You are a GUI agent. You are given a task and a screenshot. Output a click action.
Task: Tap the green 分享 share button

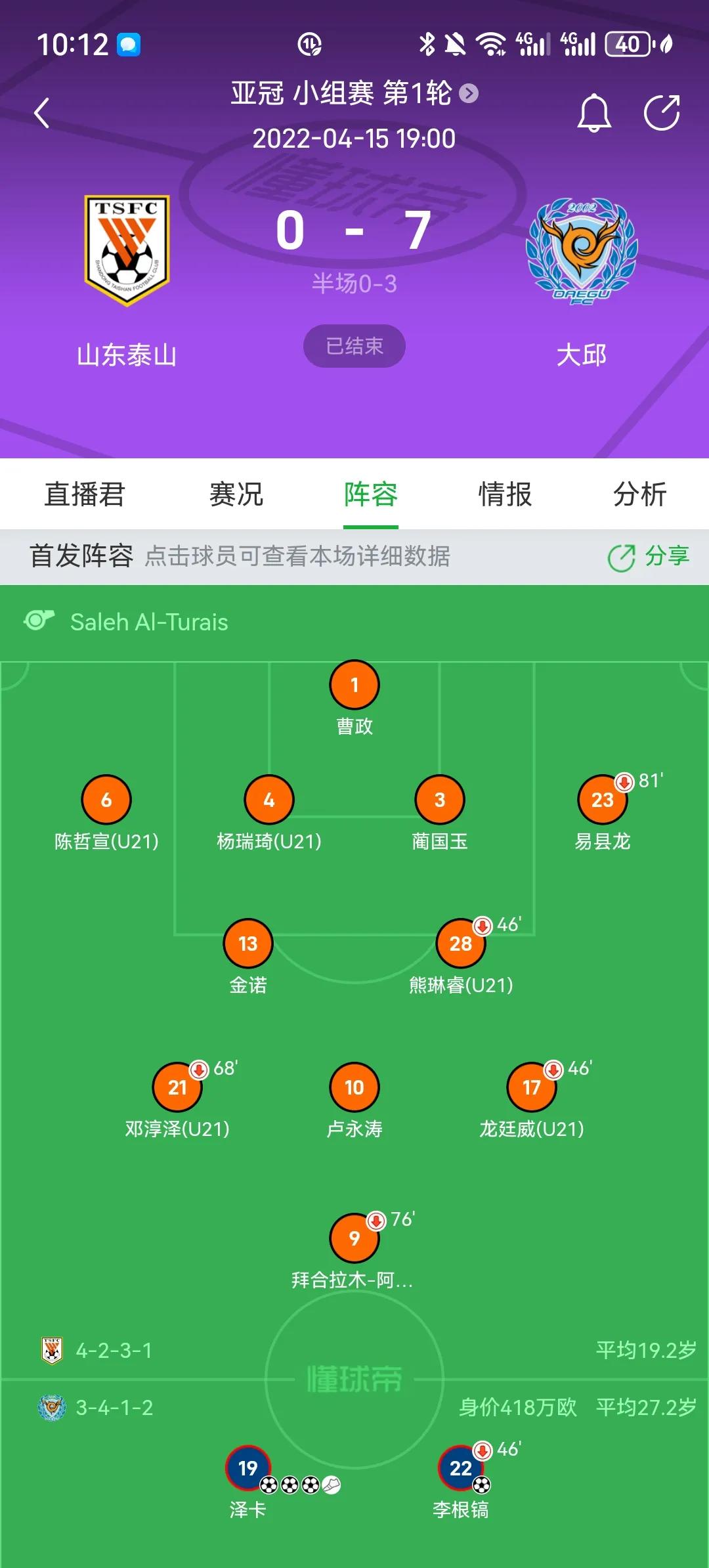point(648,557)
